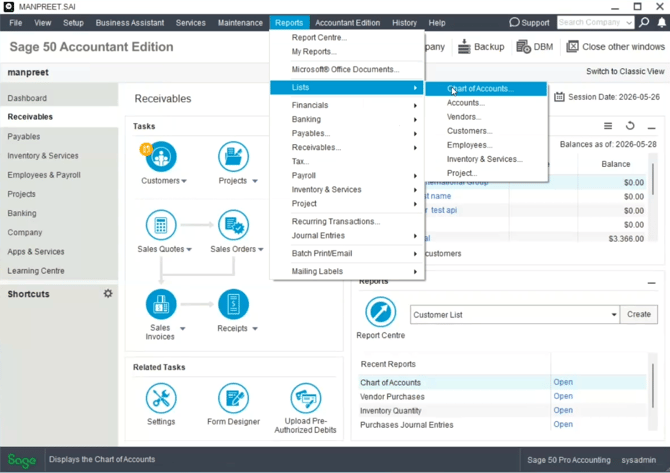Open the File menu
This screenshot has height=473, width=670.
15,23
